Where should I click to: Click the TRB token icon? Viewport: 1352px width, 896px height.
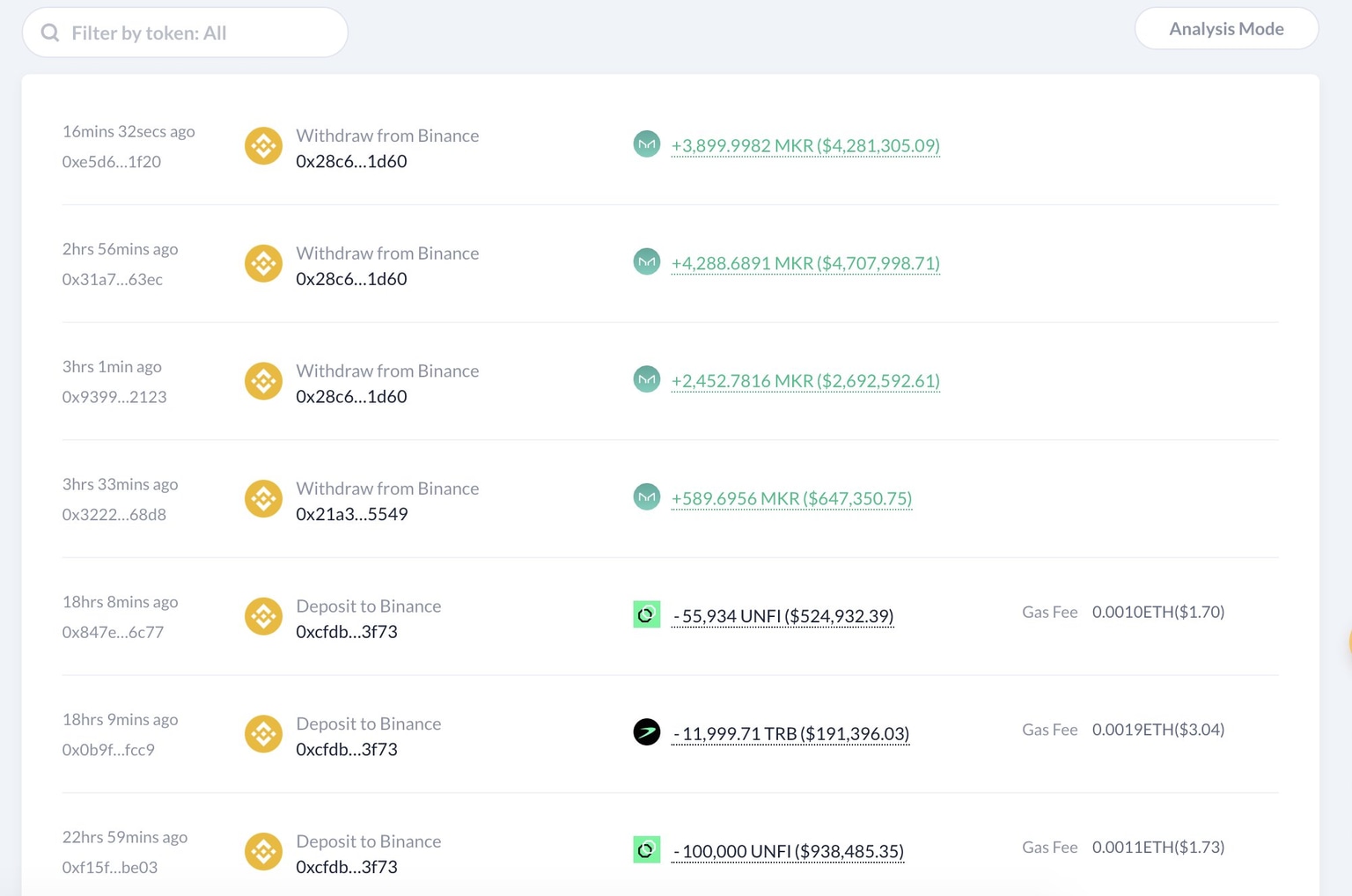(647, 731)
